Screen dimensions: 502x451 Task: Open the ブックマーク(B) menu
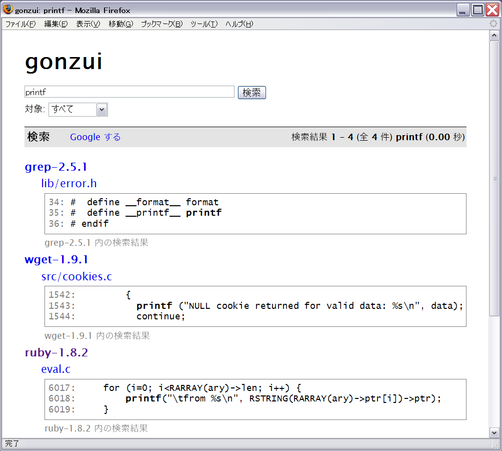click(x=162, y=24)
